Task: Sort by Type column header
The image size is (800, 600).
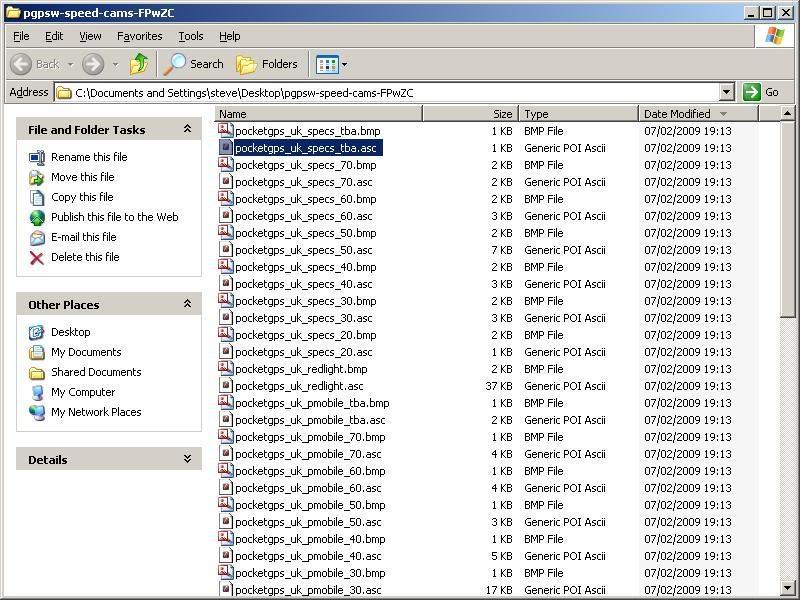Action: tap(579, 114)
